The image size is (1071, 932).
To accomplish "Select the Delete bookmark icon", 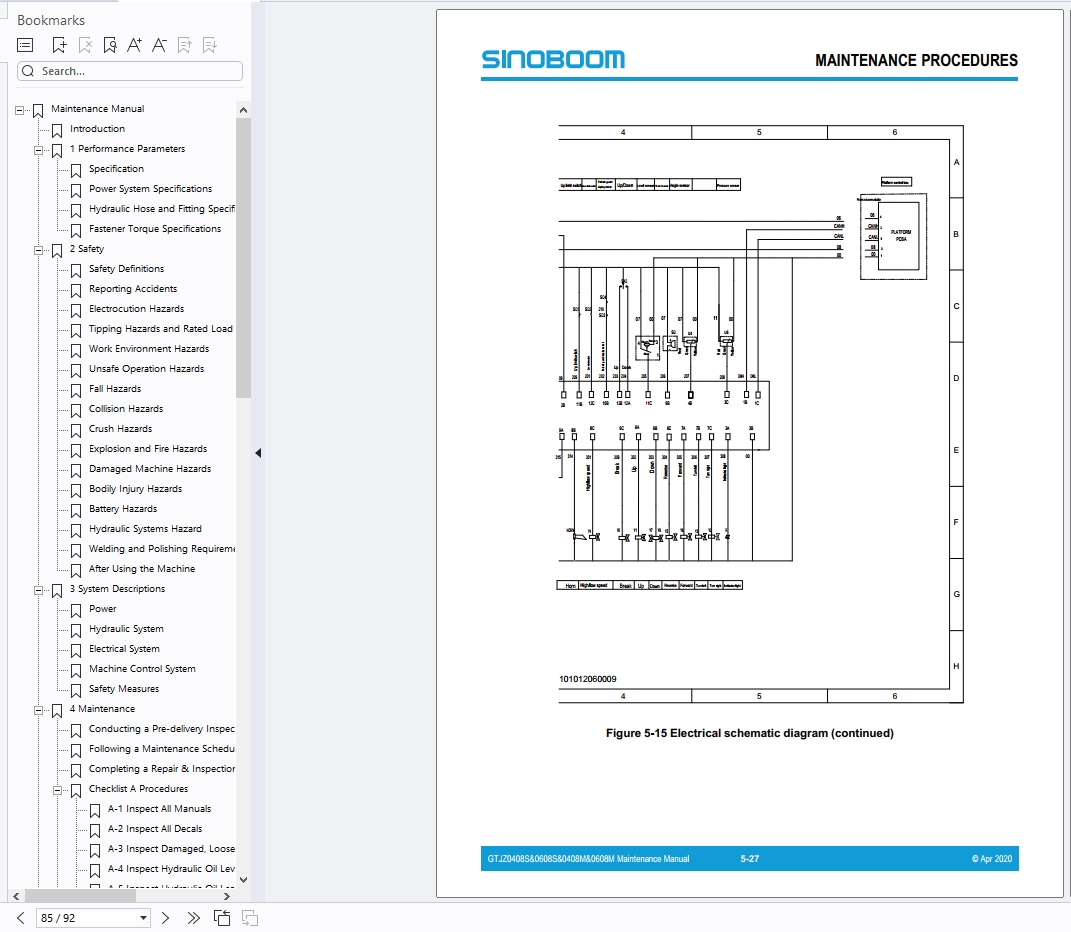I will coord(85,45).
